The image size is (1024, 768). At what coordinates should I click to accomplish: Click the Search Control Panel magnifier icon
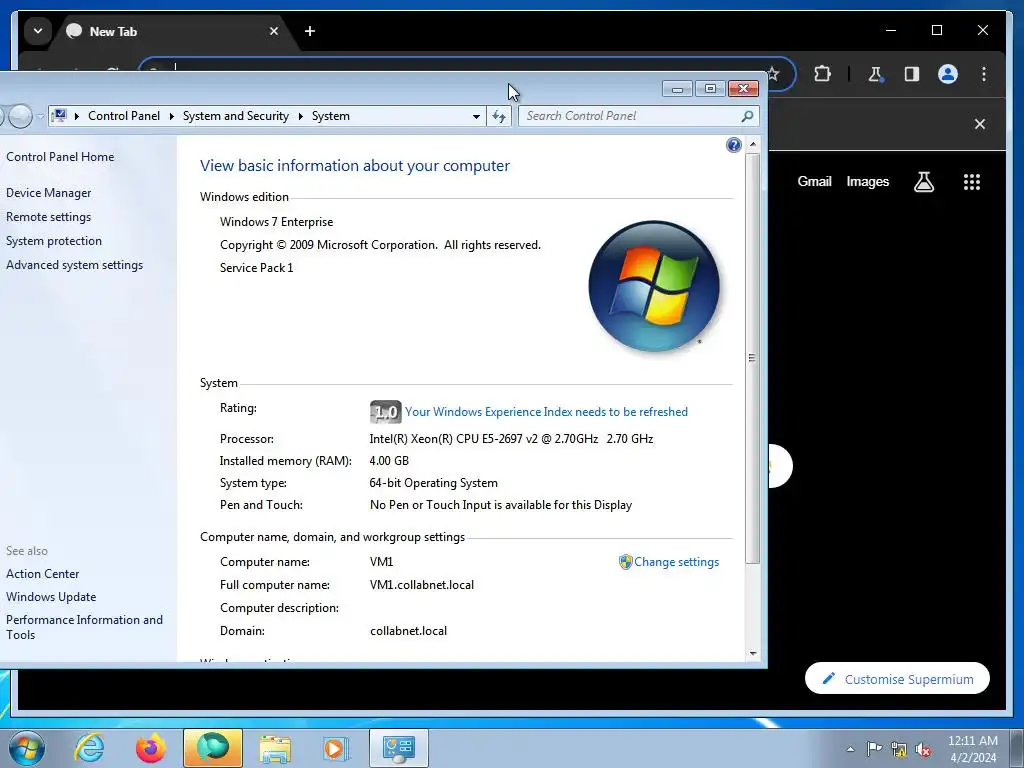pos(747,116)
